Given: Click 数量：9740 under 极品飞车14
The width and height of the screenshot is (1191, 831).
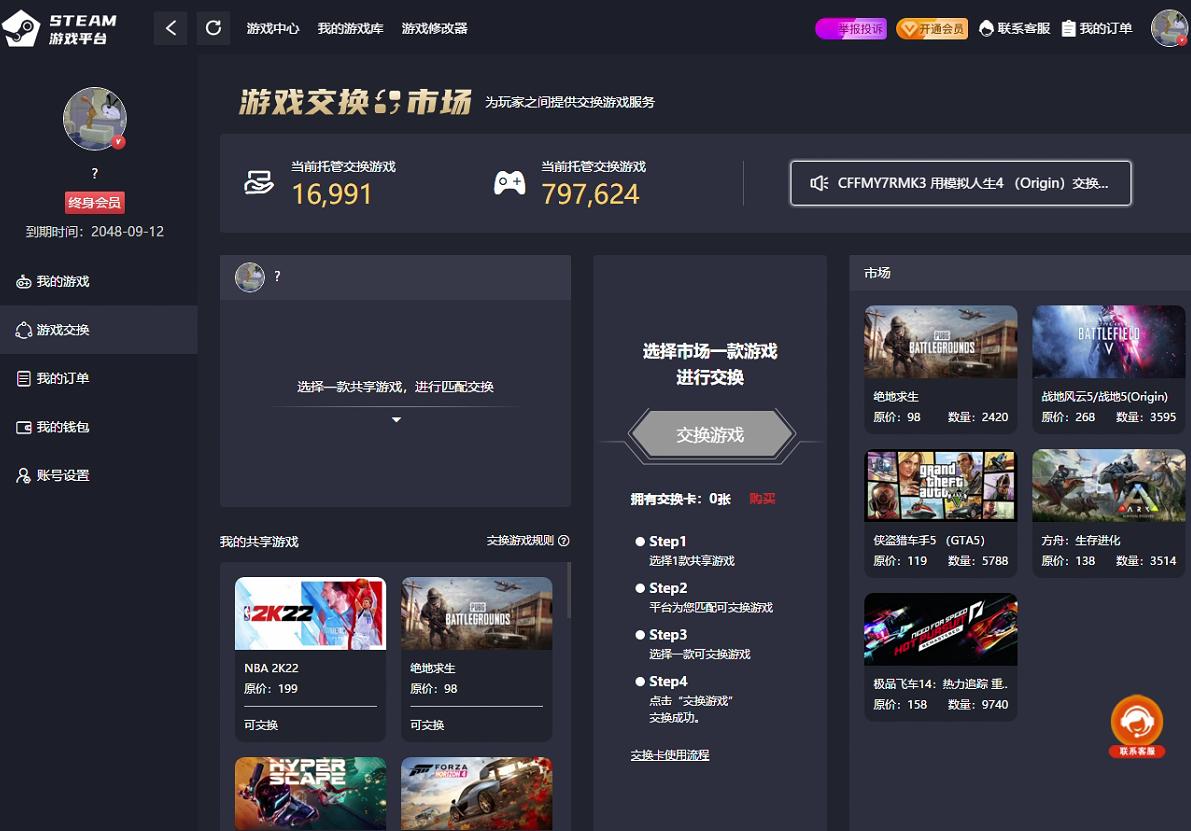Looking at the screenshot, I should point(978,704).
